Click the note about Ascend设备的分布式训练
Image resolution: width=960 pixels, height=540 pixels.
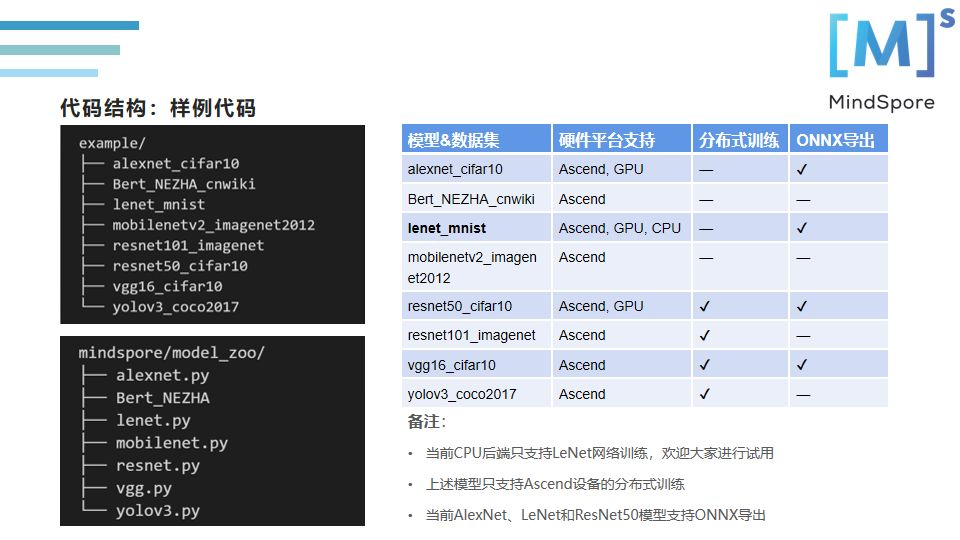click(555, 484)
